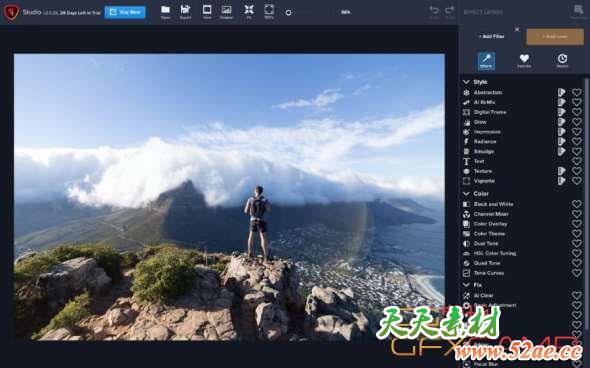
Task: Click the Effect Layers panel heading
Action: [x=483, y=12]
